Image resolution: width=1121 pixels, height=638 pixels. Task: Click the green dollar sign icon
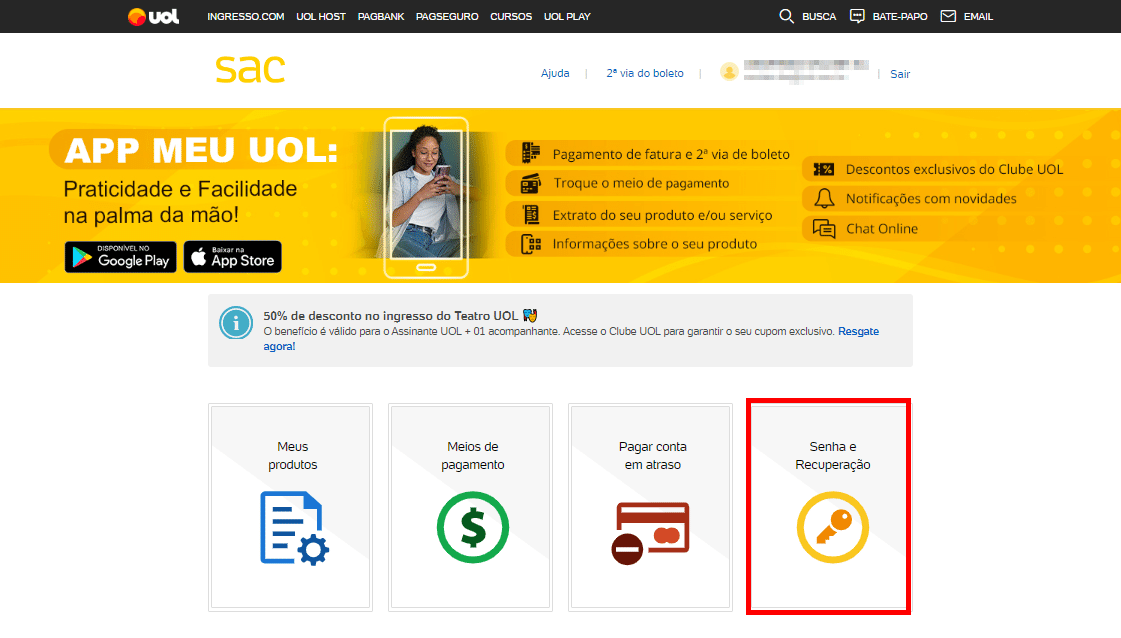[x=473, y=527]
